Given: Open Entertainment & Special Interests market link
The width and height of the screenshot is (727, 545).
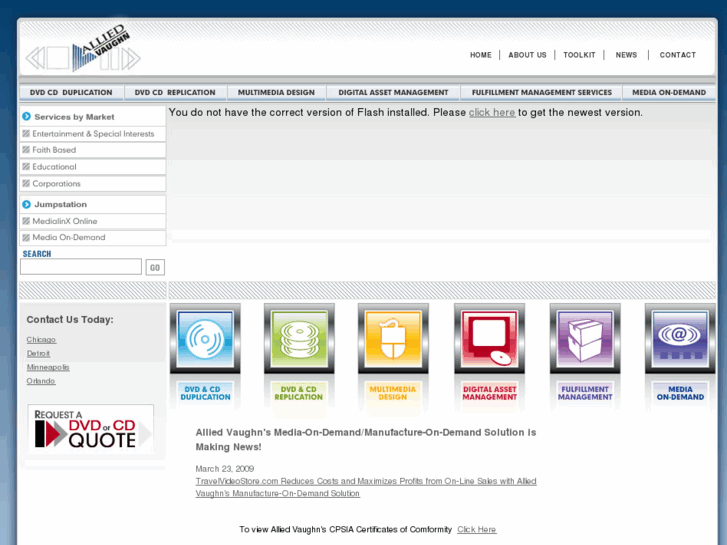Looking at the screenshot, I should point(93,134).
